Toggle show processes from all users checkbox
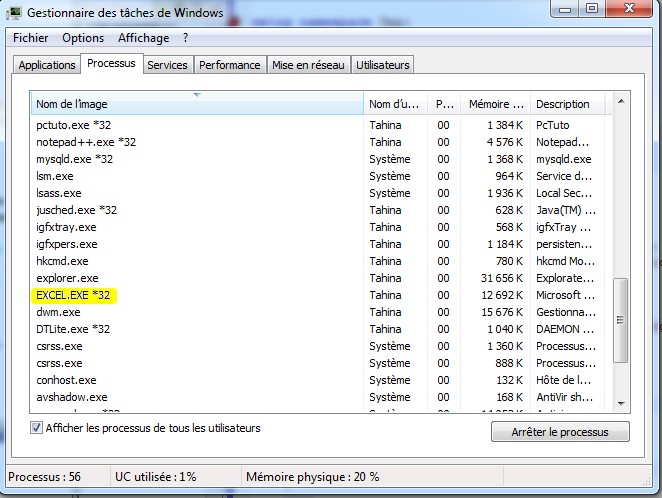Image resolution: width=662 pixels, height=498 pixels. coord(37,428)
